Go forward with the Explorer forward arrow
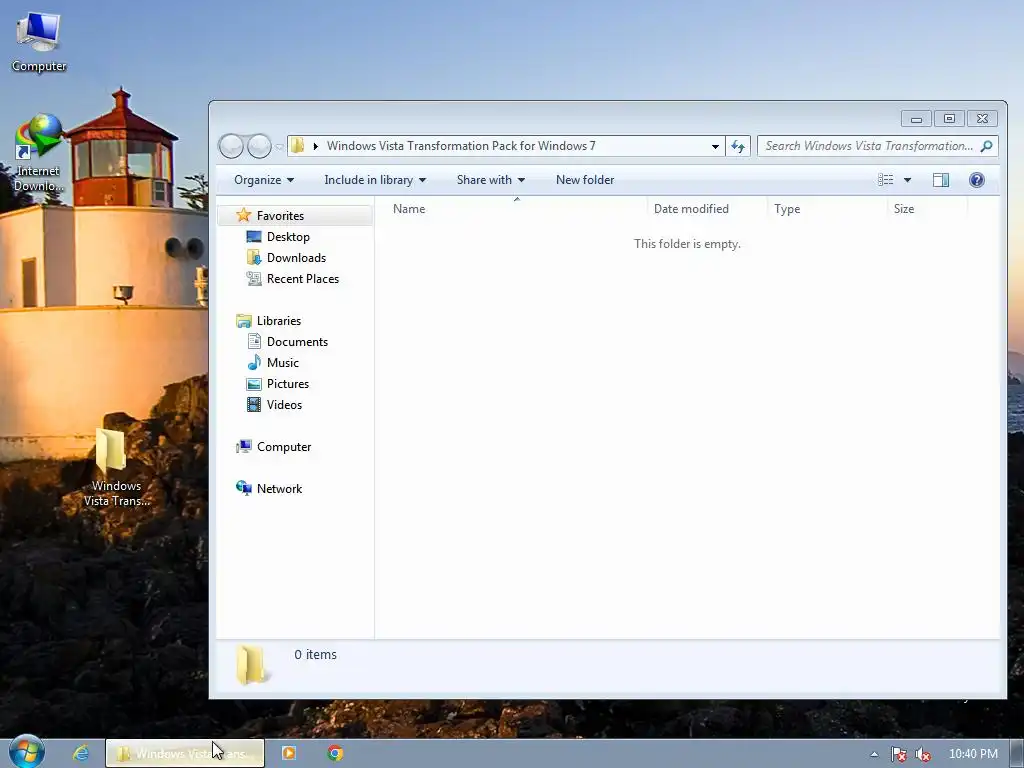The image size is (1024, 768). click(259, 146)
